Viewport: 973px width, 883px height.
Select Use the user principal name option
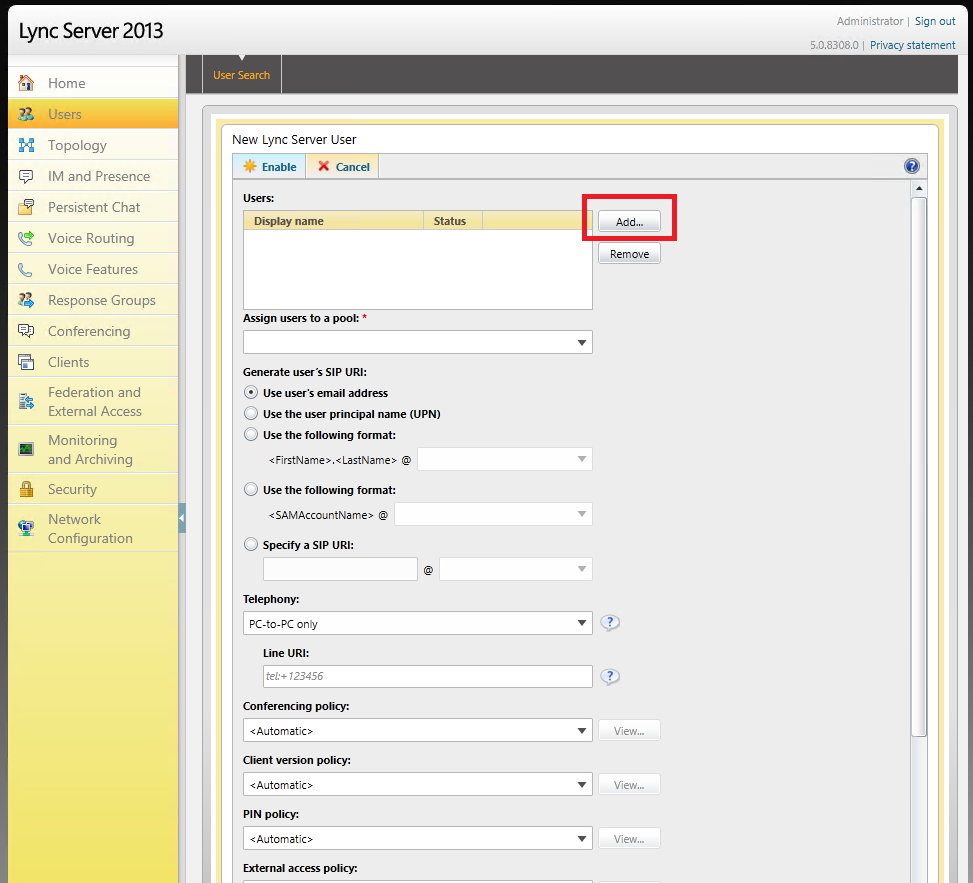coord(251,413)
